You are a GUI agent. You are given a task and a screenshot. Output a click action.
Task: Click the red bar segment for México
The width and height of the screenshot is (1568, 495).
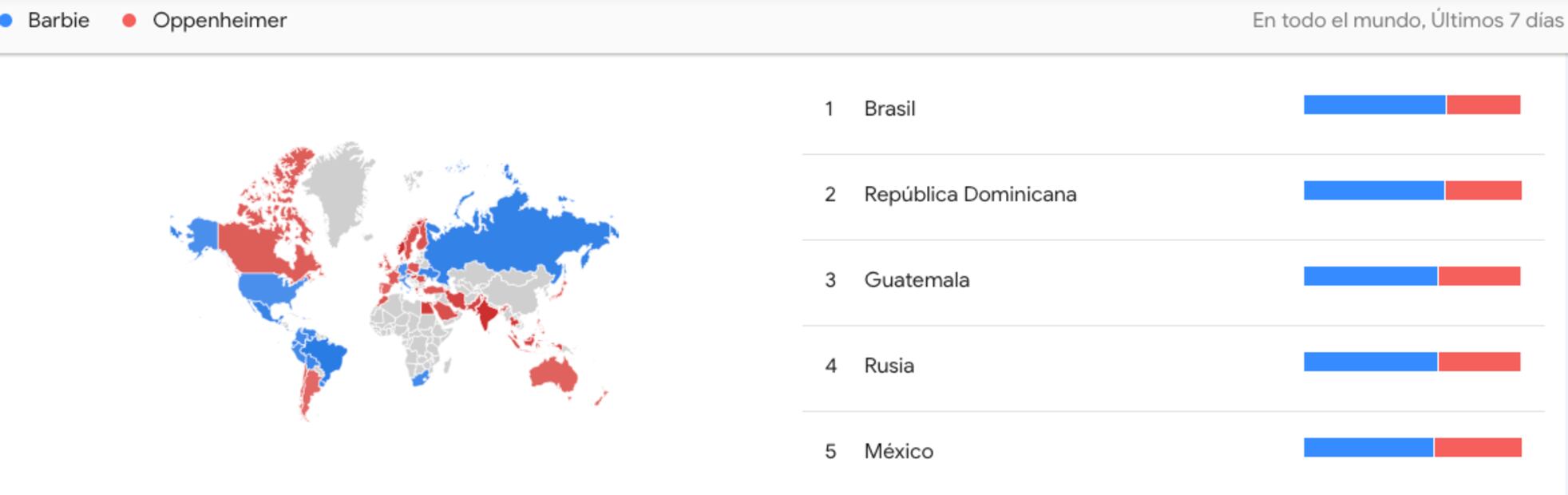(x=1478, y=447)
